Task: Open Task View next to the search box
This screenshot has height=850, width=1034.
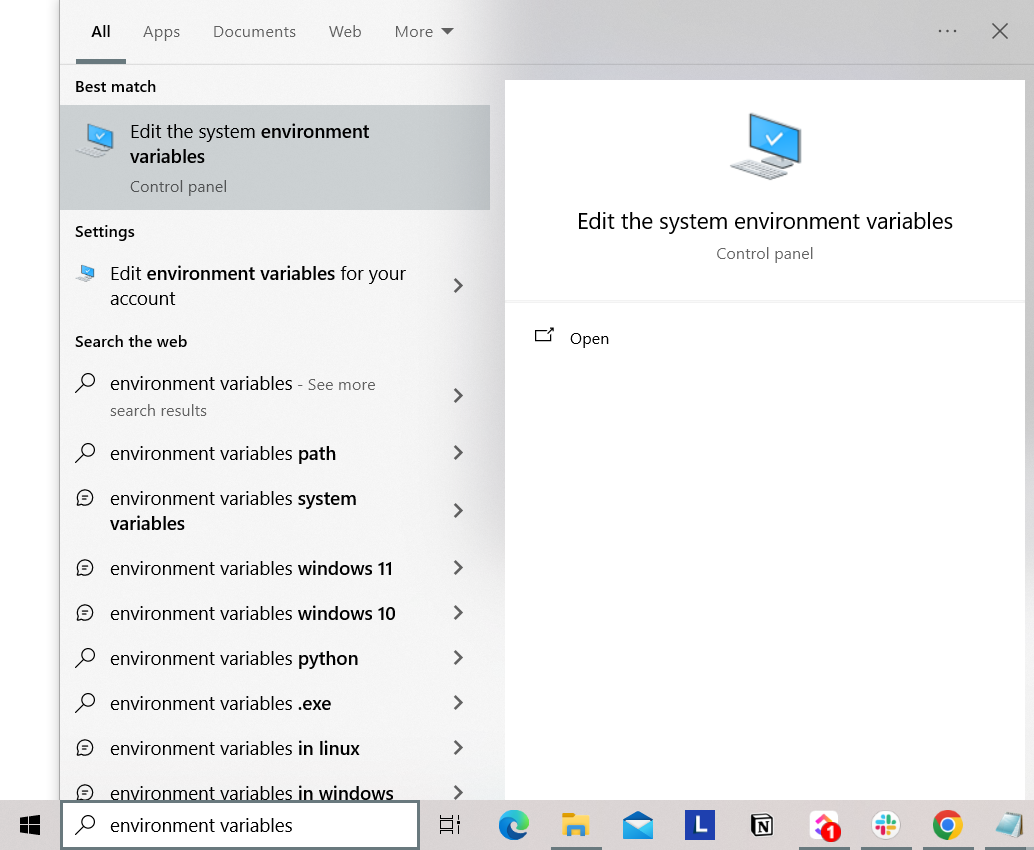Action: click(x=449, y=824)
